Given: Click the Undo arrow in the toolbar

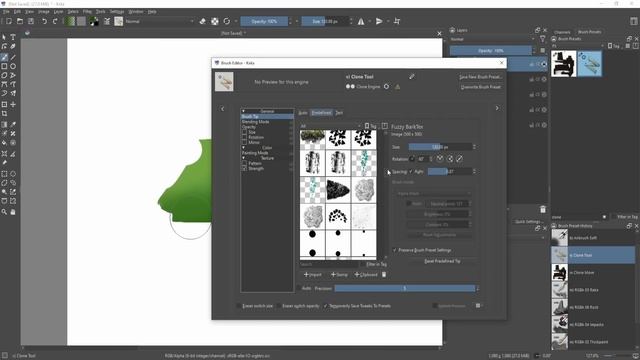Looking at the screenshot, I should pyautogui.click(x=44, y=21).
